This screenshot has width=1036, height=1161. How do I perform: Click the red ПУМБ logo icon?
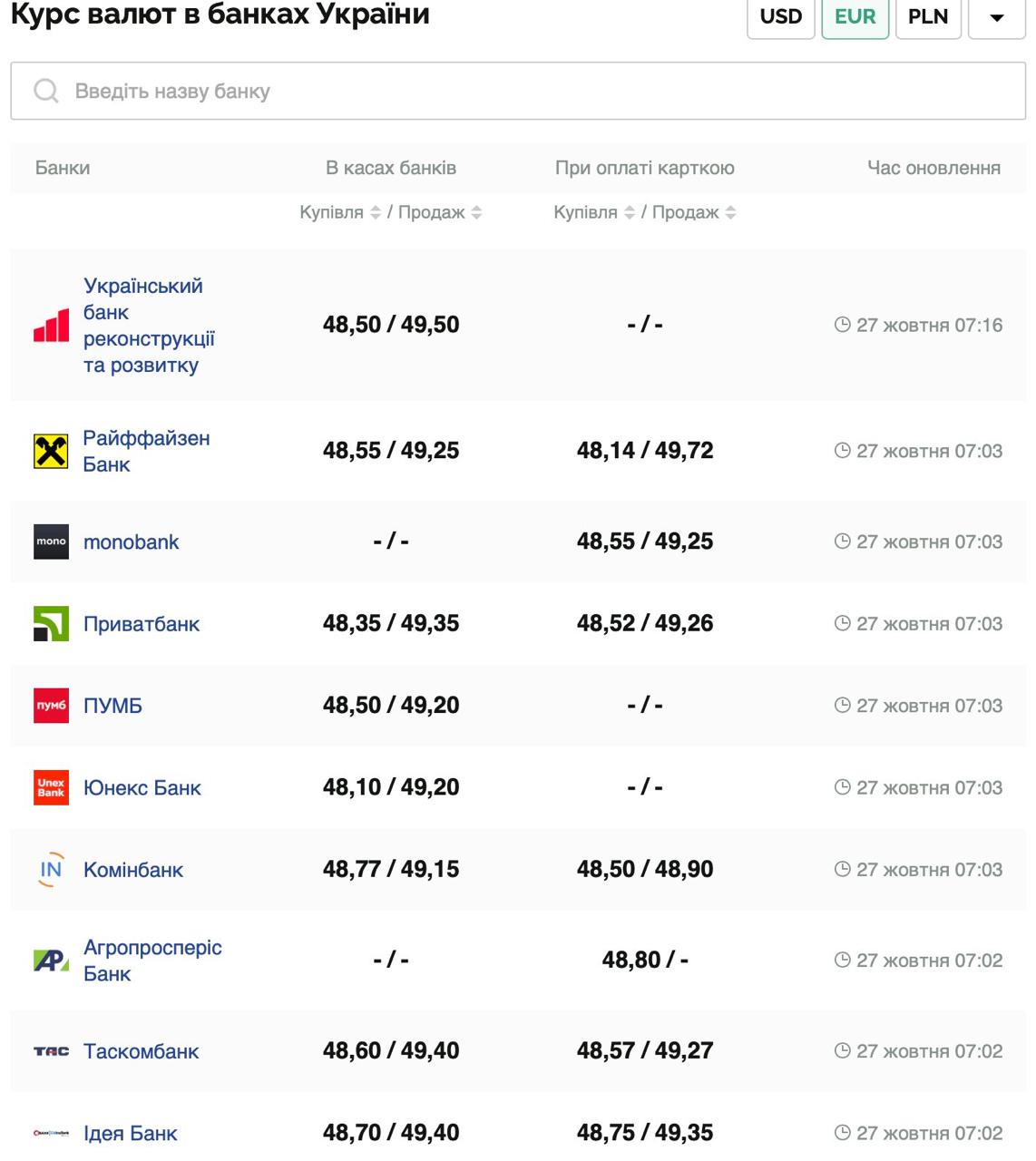coord(51,706)
